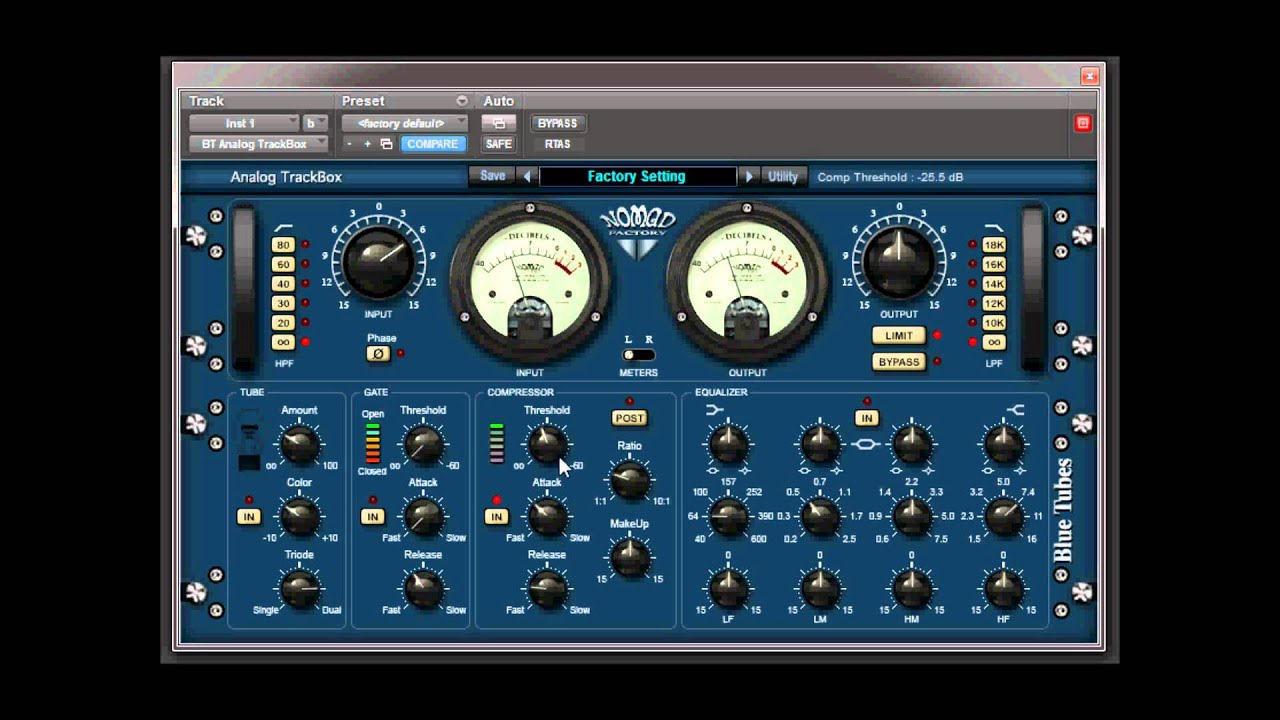Click the Nomad Factory logo
Image resolution: width=1280 pixels, height=720 pixels.
click(x=638, y=232)
